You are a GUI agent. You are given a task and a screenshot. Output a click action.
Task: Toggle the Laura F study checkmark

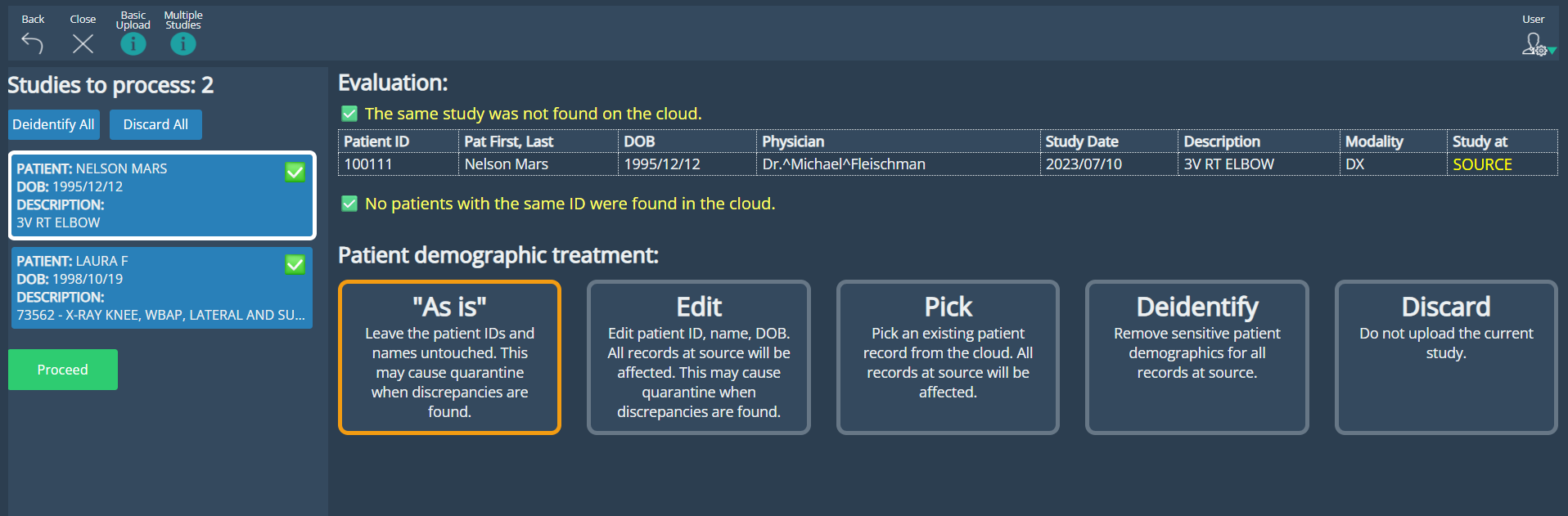point(295,264)
